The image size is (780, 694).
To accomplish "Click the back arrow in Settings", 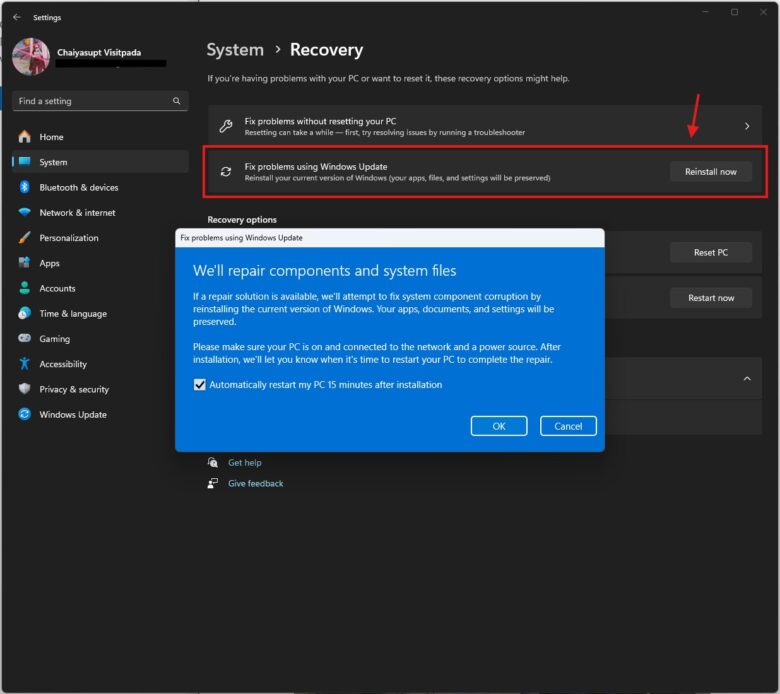I will tap(16, 17).
